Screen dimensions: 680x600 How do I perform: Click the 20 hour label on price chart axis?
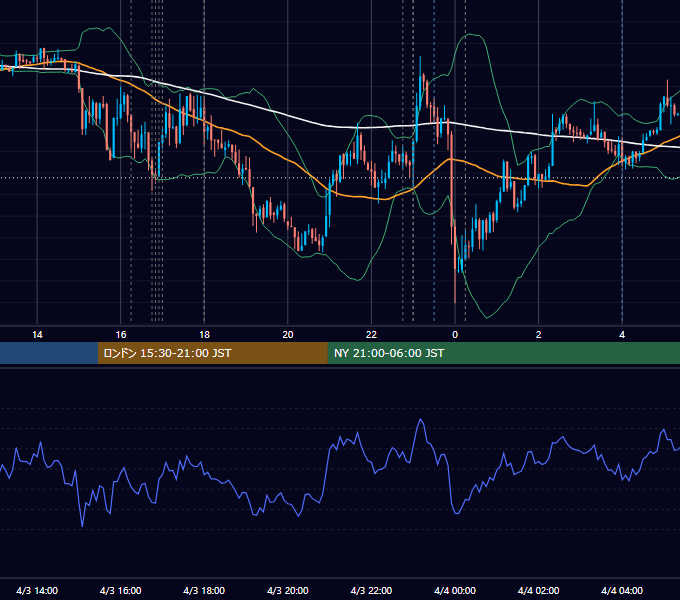click(x=288, y=335)
